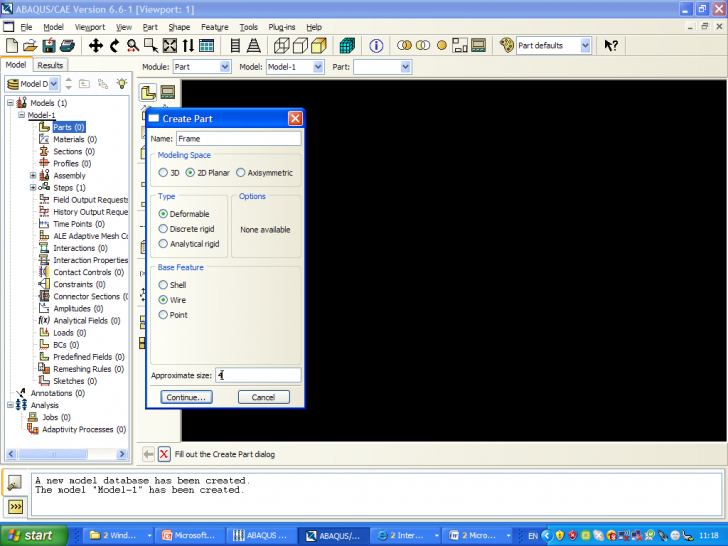Expand the Assembly tree node

point(33,176)
